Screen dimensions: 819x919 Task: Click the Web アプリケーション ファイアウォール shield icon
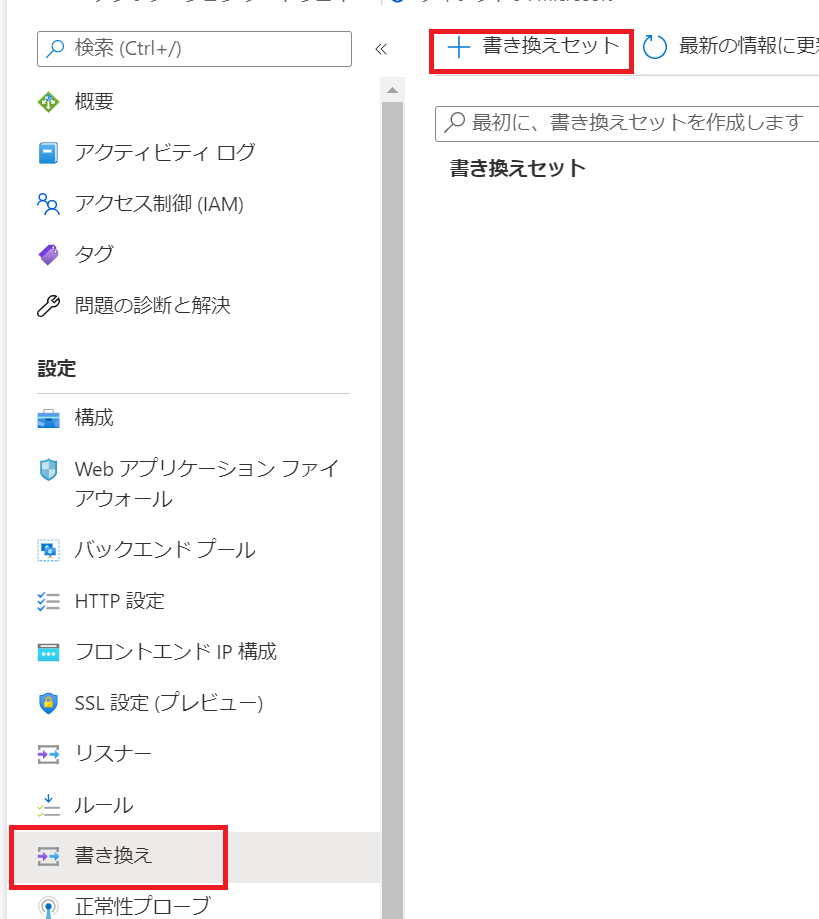pos(48,469)
